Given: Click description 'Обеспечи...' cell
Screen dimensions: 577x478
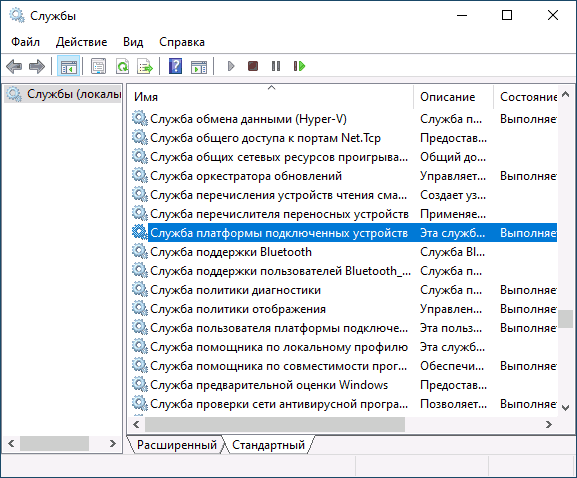Looking at the screenshot, I should point(452,366).
